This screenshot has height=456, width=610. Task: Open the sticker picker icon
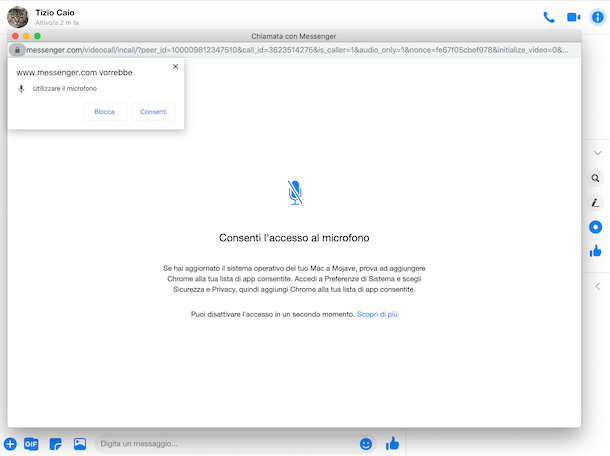pos(56,444)
